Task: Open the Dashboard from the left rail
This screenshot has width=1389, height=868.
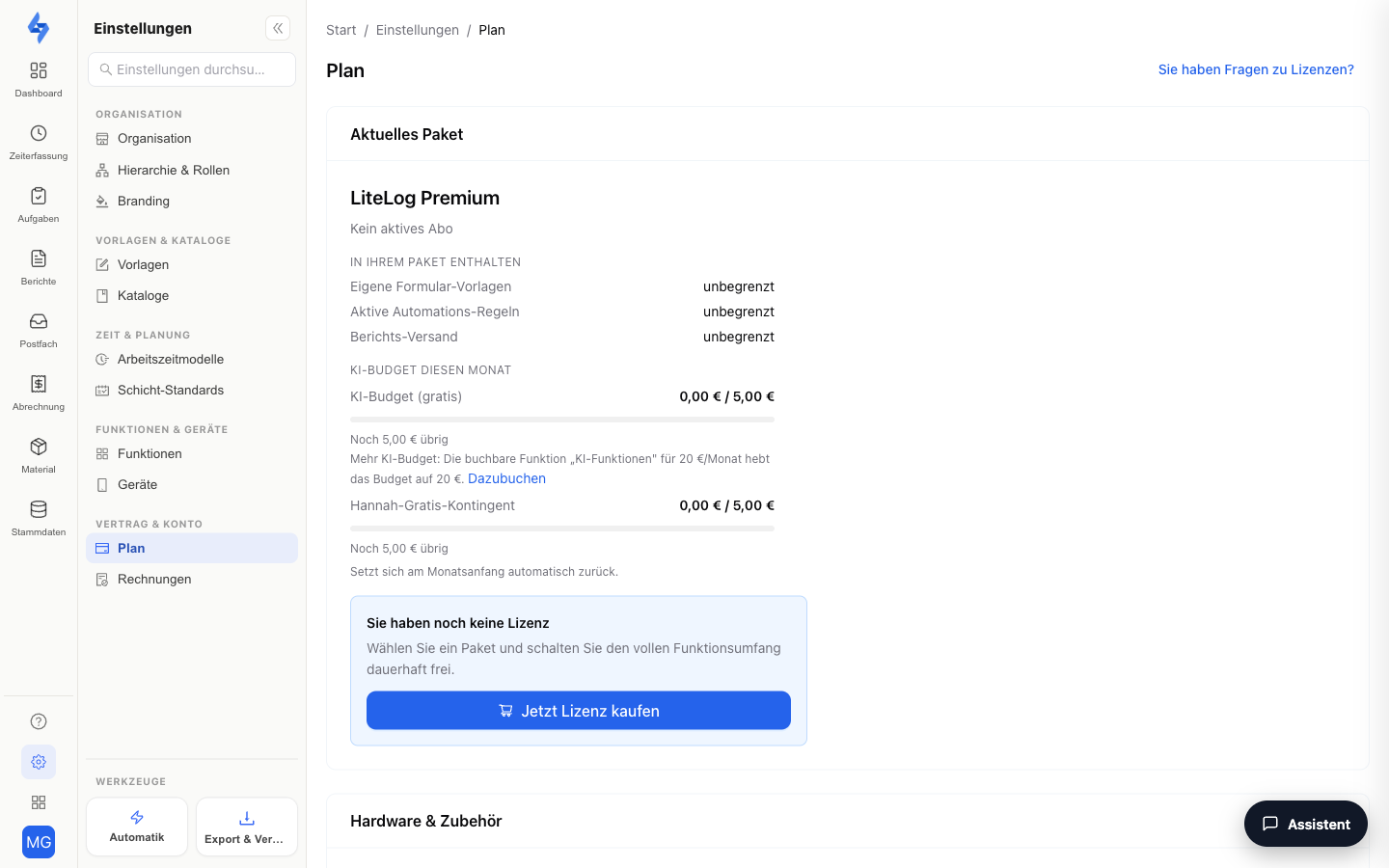Action: 39,80
